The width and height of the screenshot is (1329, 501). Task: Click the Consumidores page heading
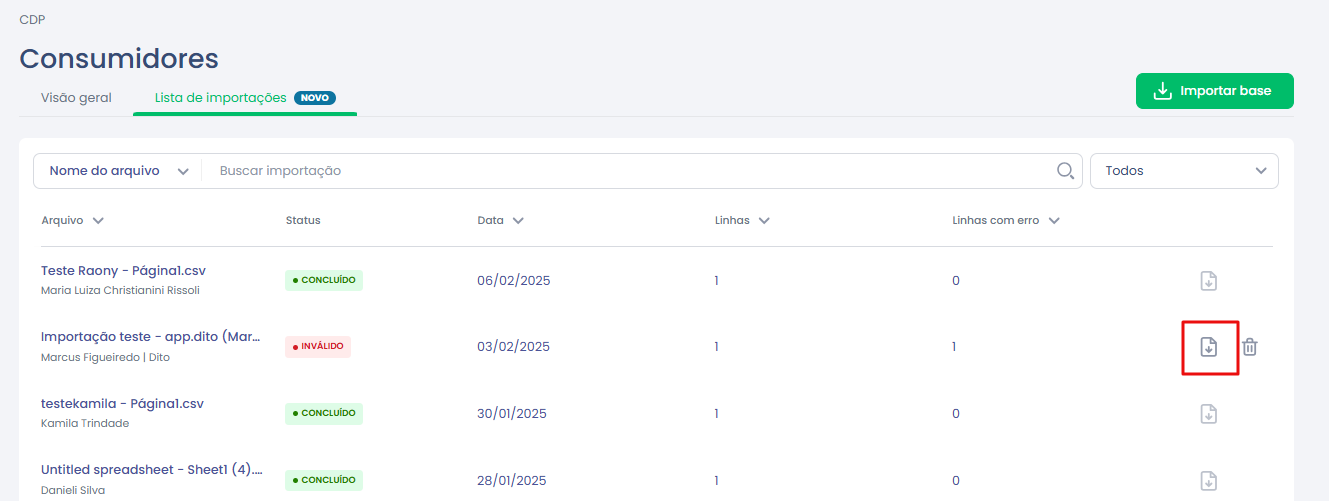[x=119, y=58]
